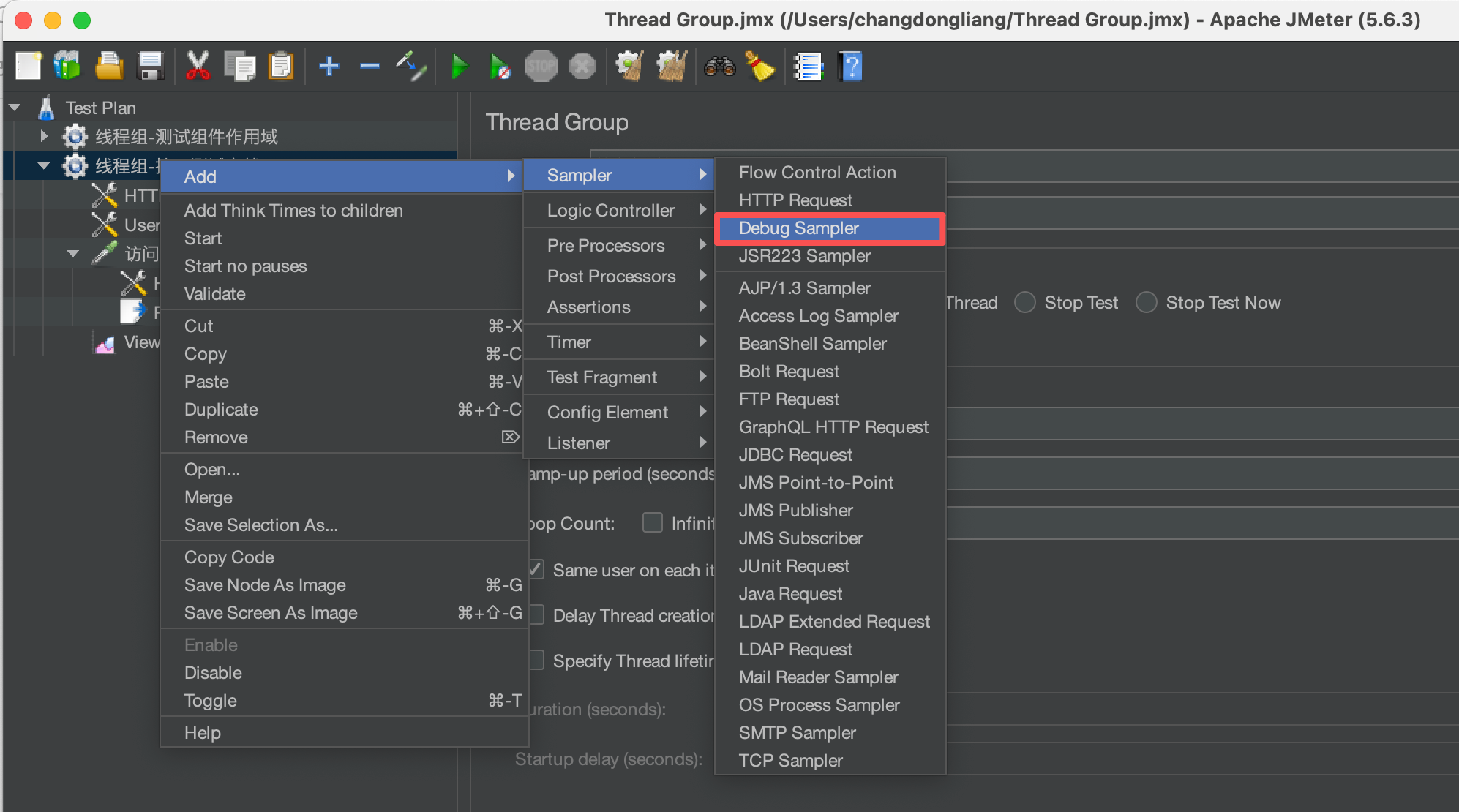1459x812 pixels.
Task: Click the Start test green play icon
Action: click(460, 67)
